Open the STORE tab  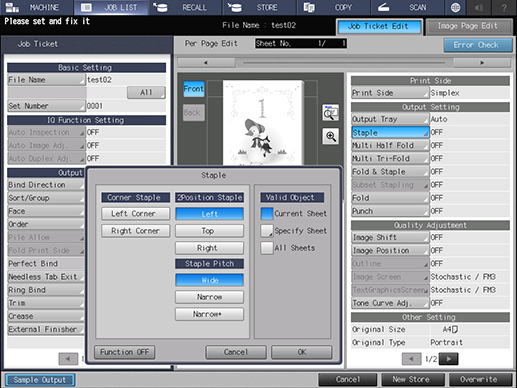[259, 7]
